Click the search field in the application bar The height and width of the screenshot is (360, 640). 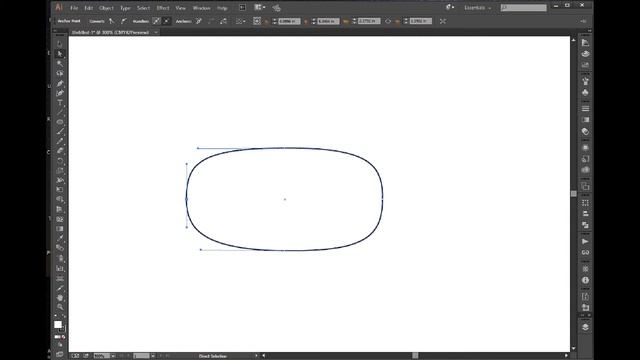click(524, 8)
